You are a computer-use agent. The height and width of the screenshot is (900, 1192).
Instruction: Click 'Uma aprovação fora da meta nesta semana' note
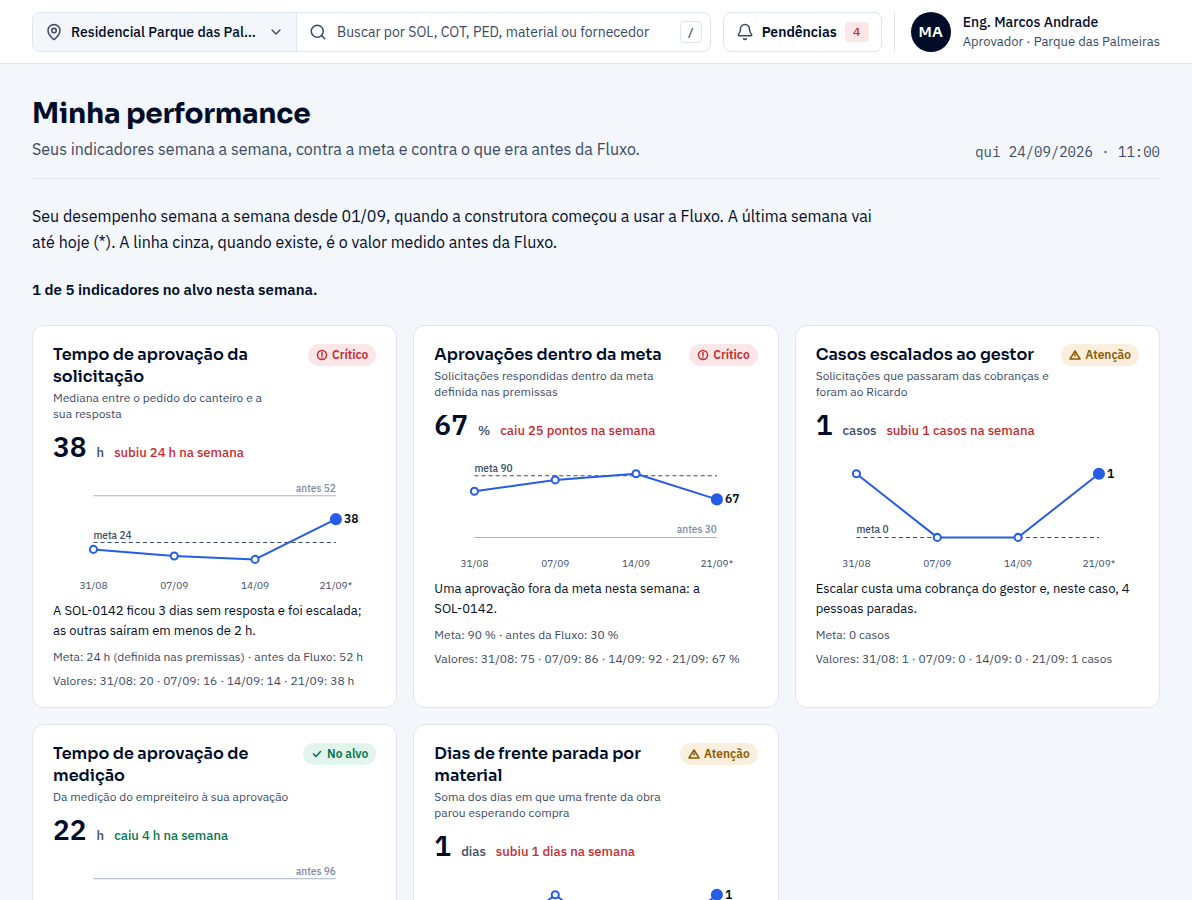tap(567, 598)
